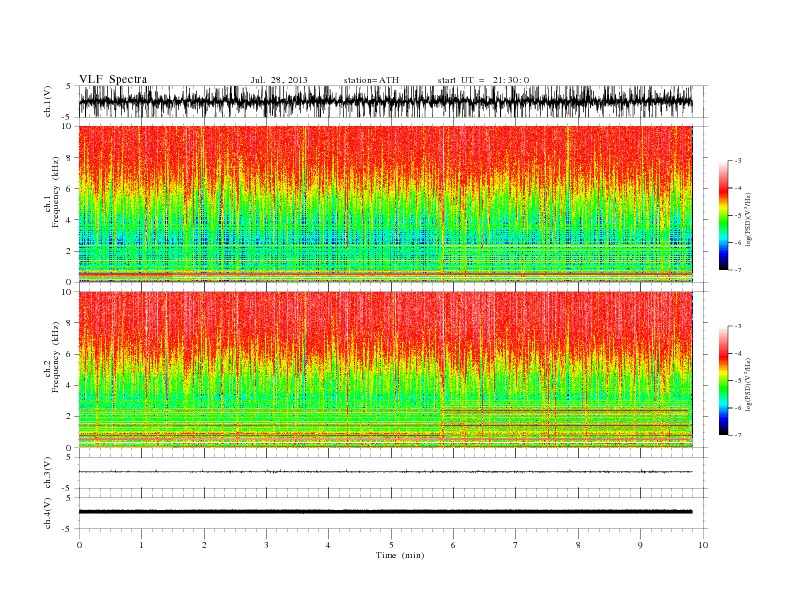This screenshot has height=612, width=792.
Task: Click the ch.2 frequency tick label "8"
Action: [69, 323]
